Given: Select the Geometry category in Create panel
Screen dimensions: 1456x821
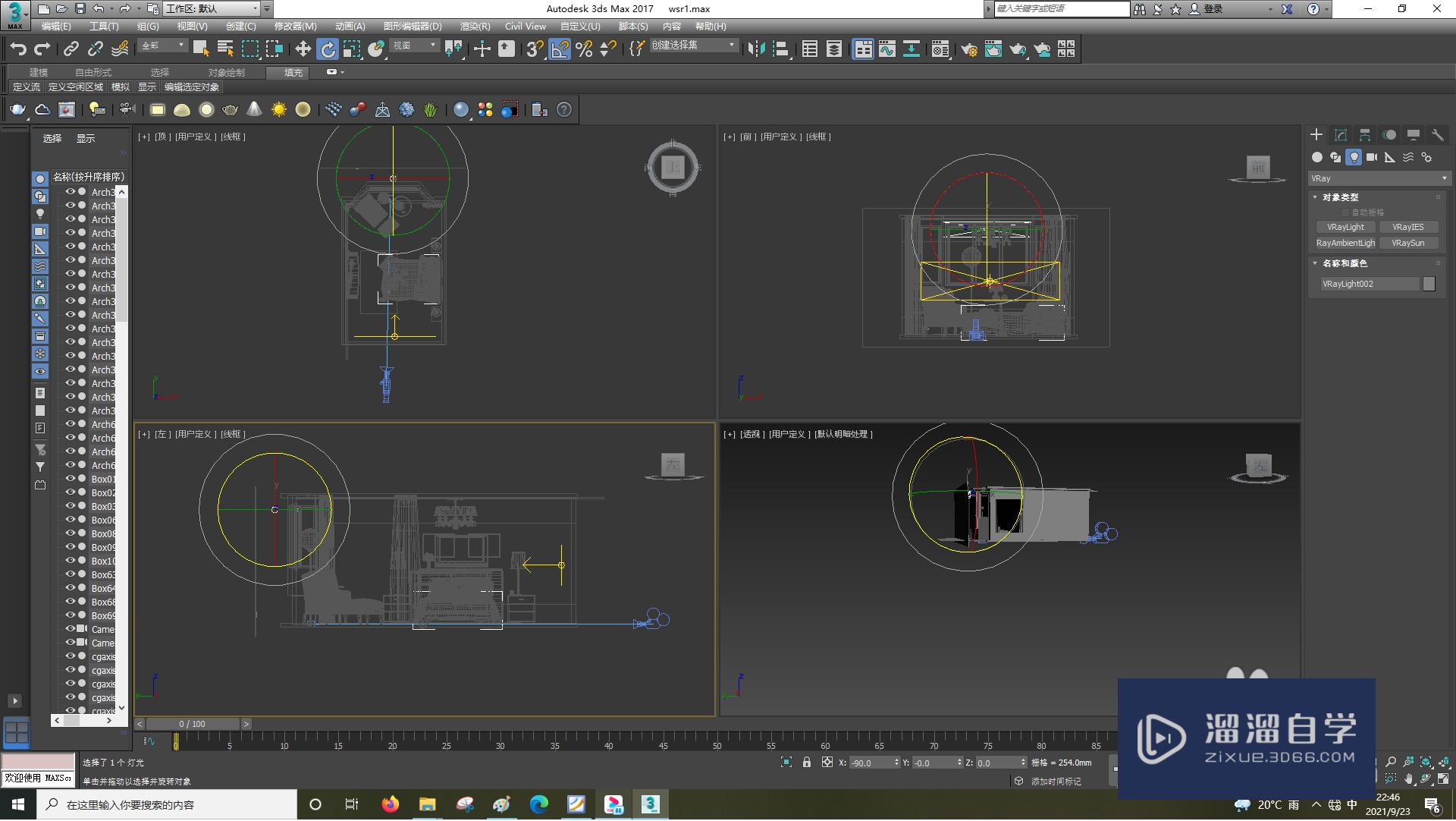Looking at the screenshot, I should [1317, 157].
